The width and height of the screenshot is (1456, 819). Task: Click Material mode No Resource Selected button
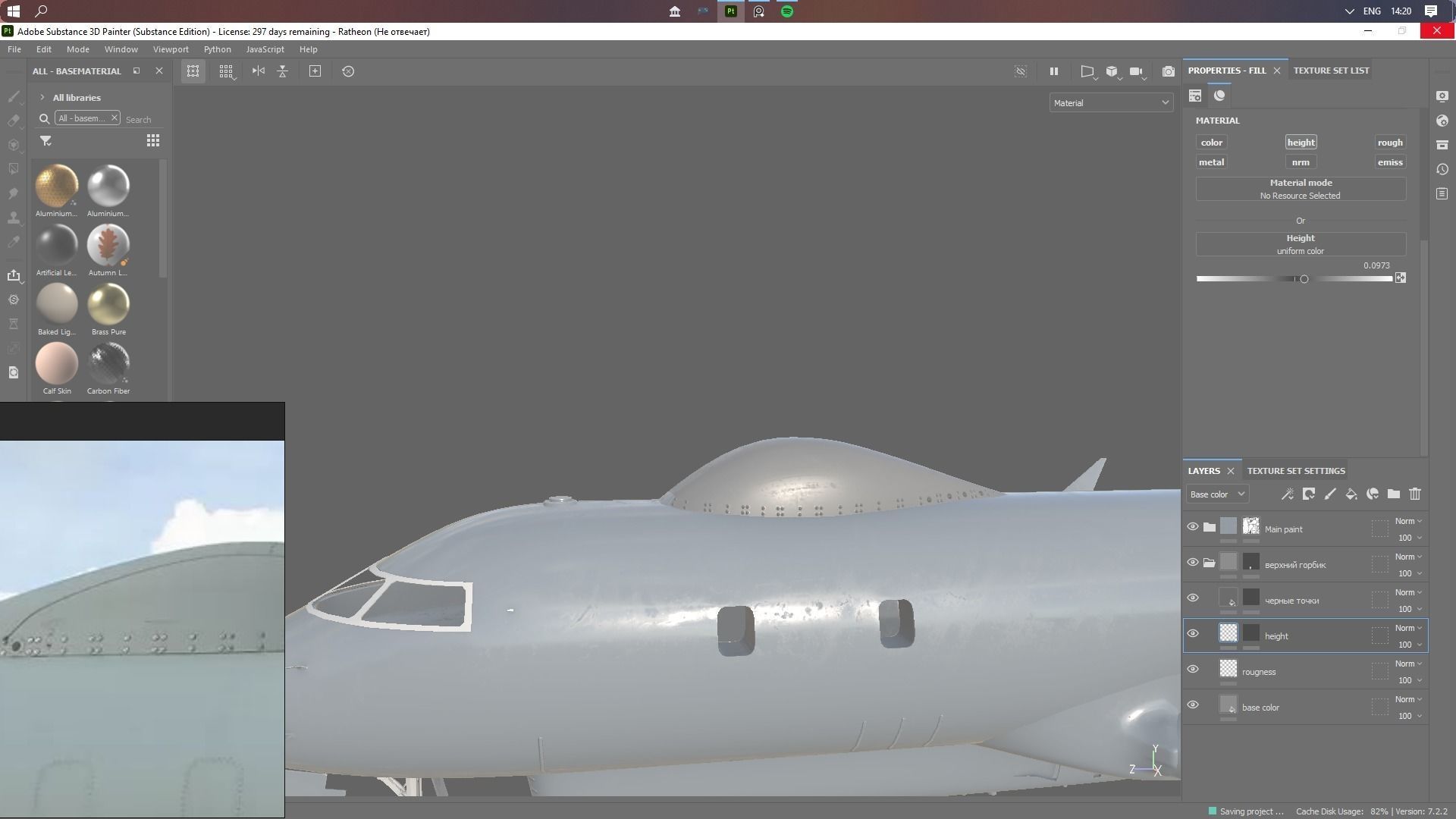[x=1301, y=189]
